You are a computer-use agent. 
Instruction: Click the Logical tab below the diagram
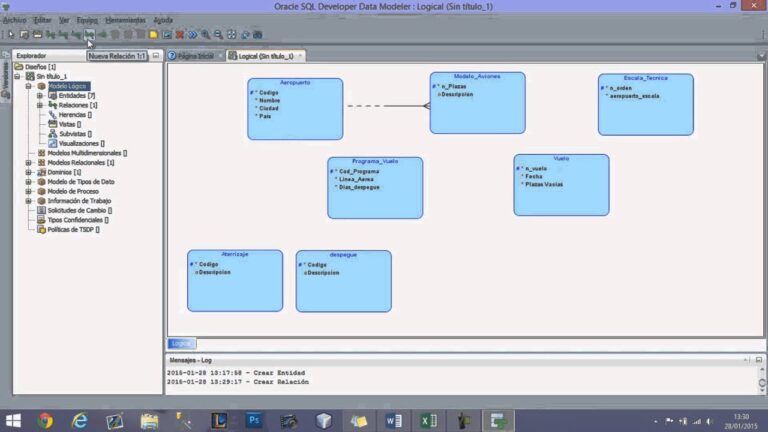182,344
